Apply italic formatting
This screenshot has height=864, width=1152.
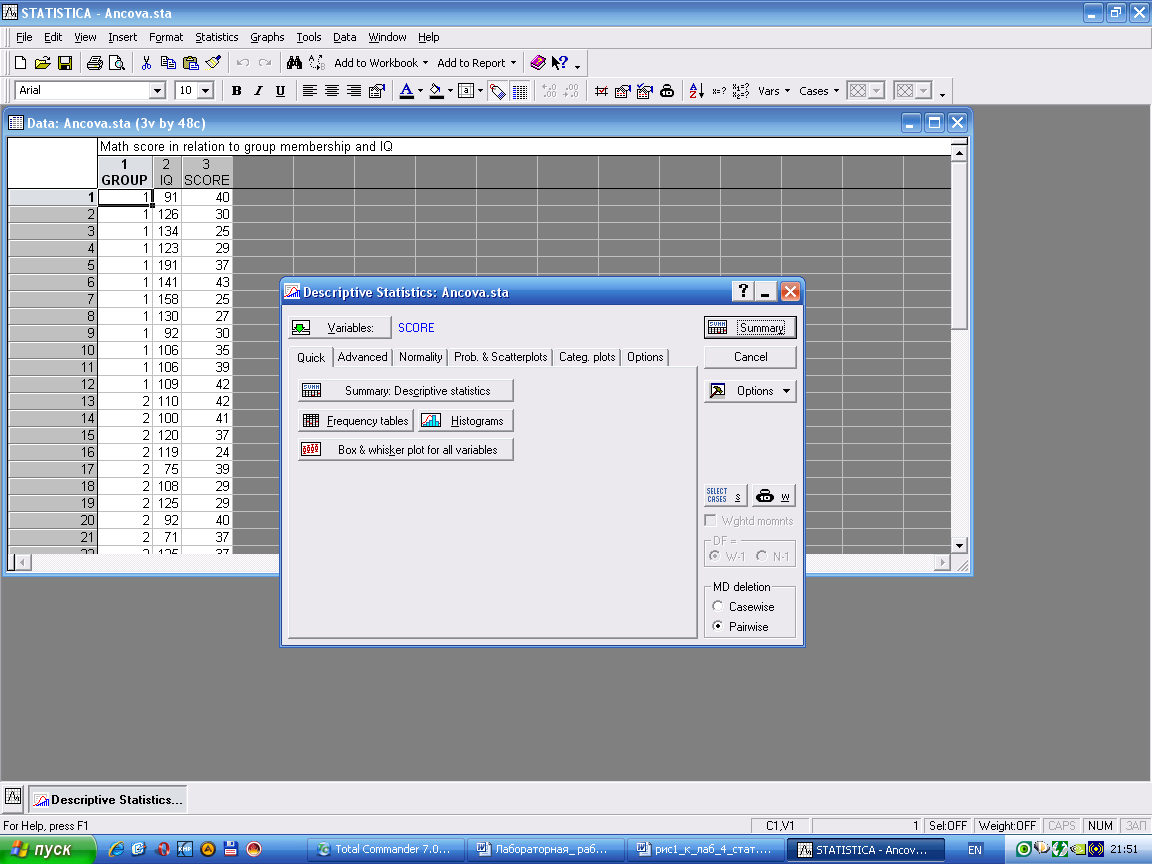coord(258,91)
